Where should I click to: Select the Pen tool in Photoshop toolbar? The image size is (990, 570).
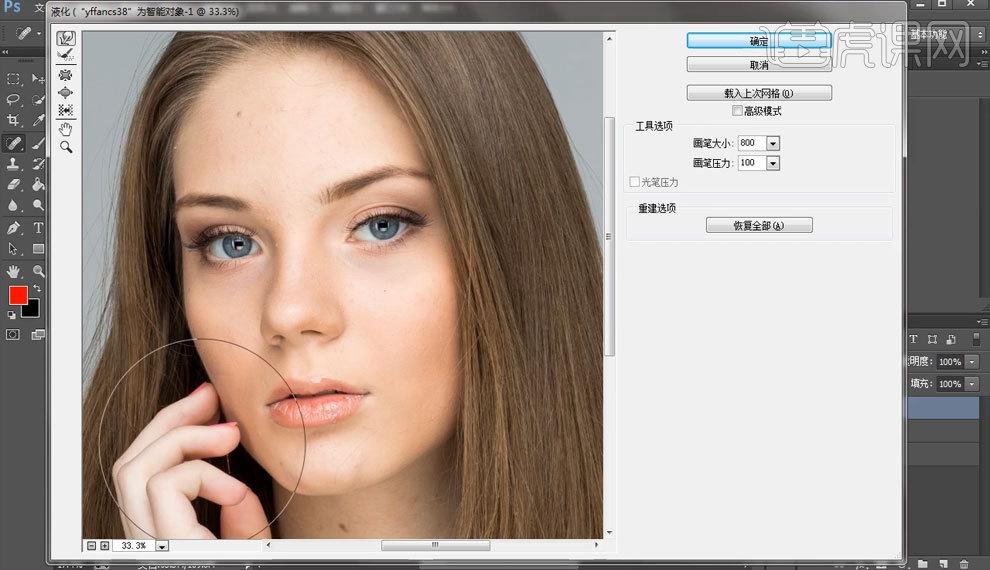13,228
